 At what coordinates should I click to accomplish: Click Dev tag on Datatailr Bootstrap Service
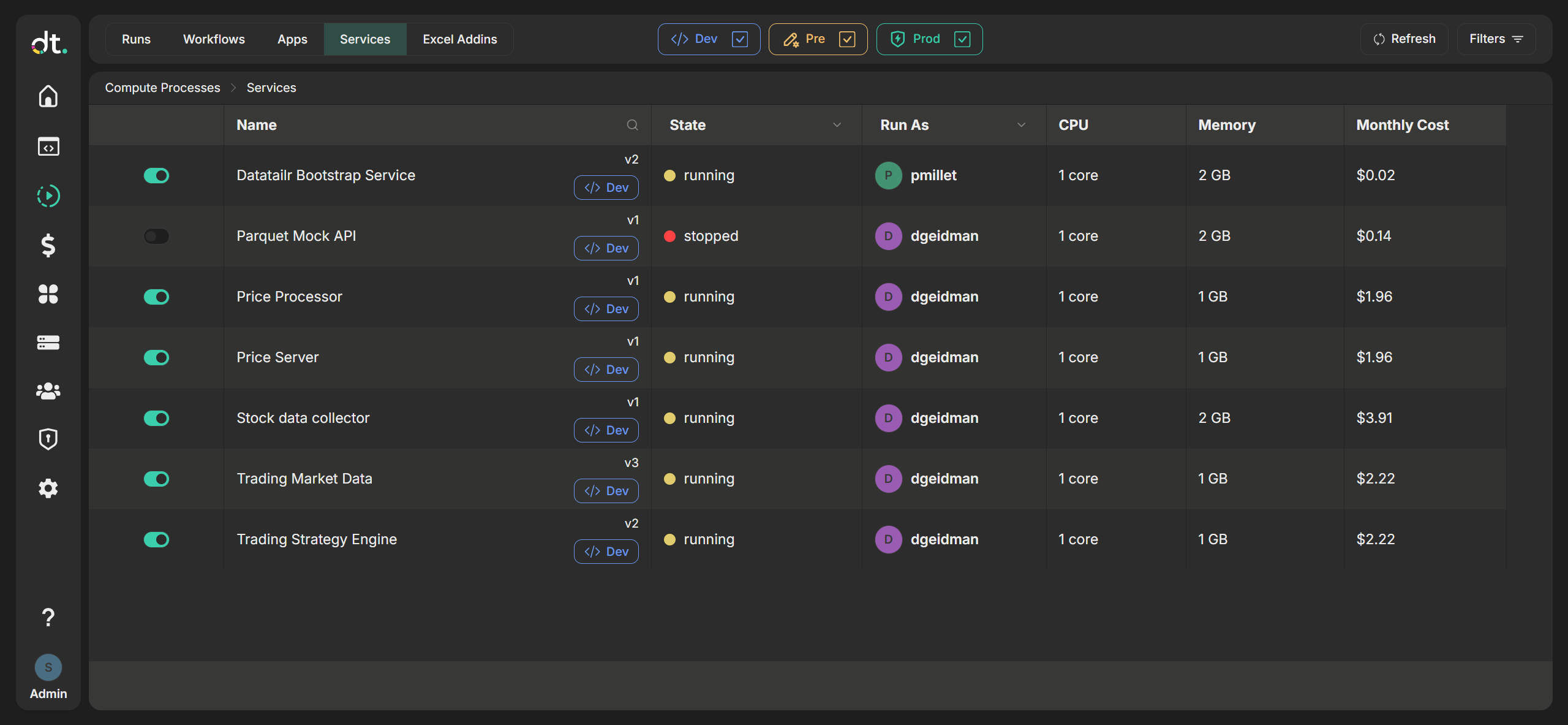[606, 188]
